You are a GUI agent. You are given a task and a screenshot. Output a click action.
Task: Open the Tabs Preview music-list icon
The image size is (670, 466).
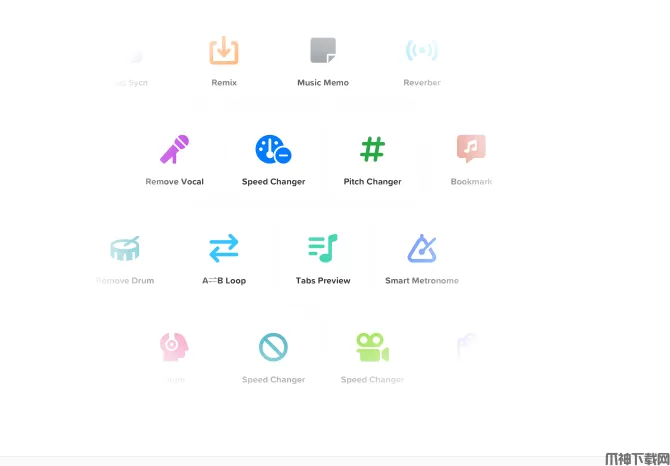click(x=323, y=248)
